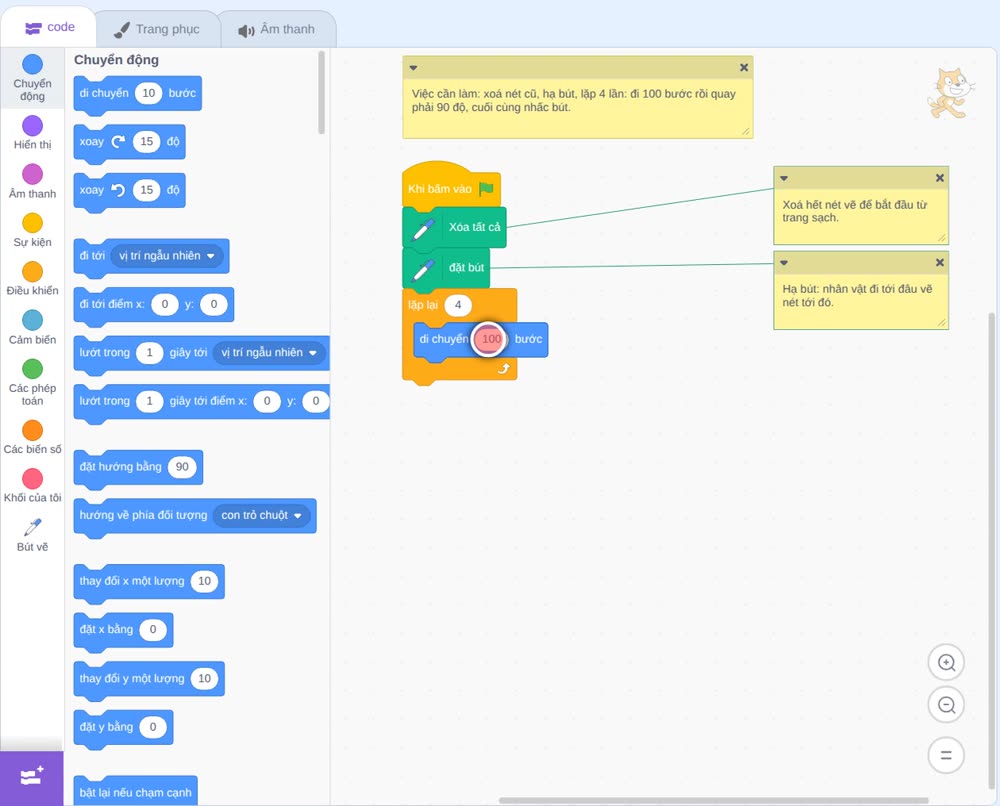Collapse the 'Xoá hết nét vẽ' comment

tap(784, 179)
